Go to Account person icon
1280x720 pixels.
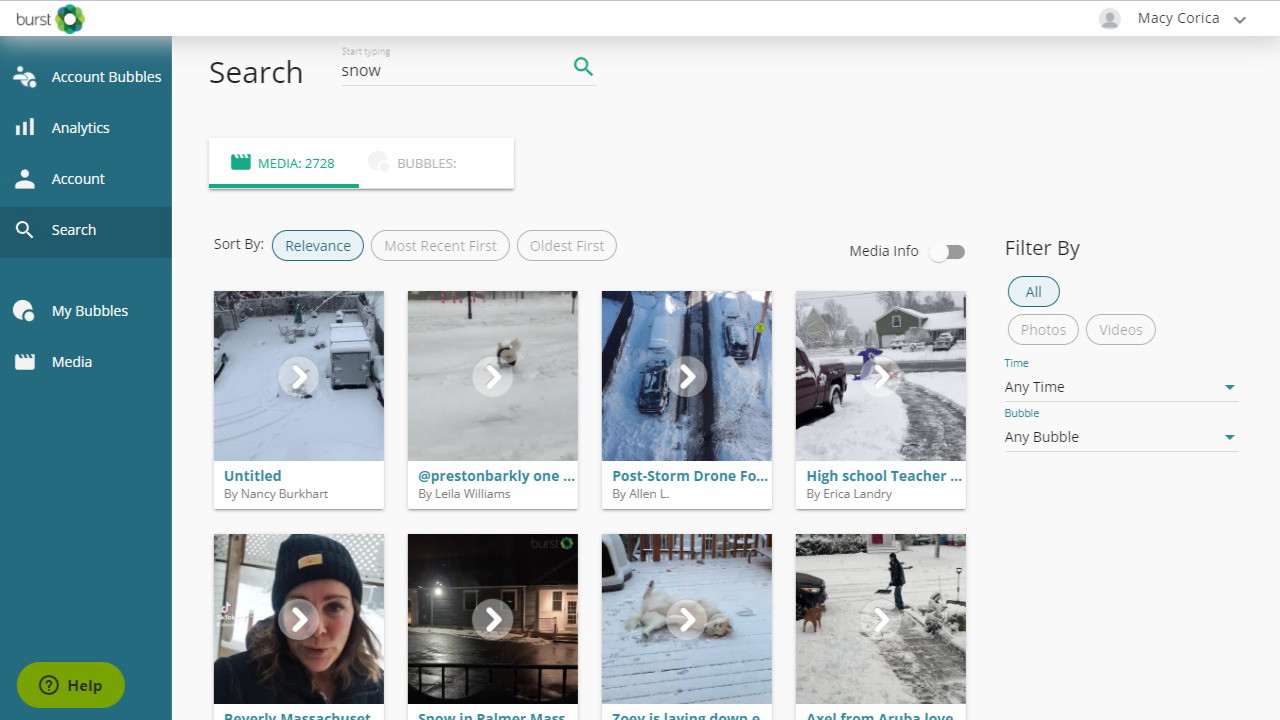click(x=25, y=179)
